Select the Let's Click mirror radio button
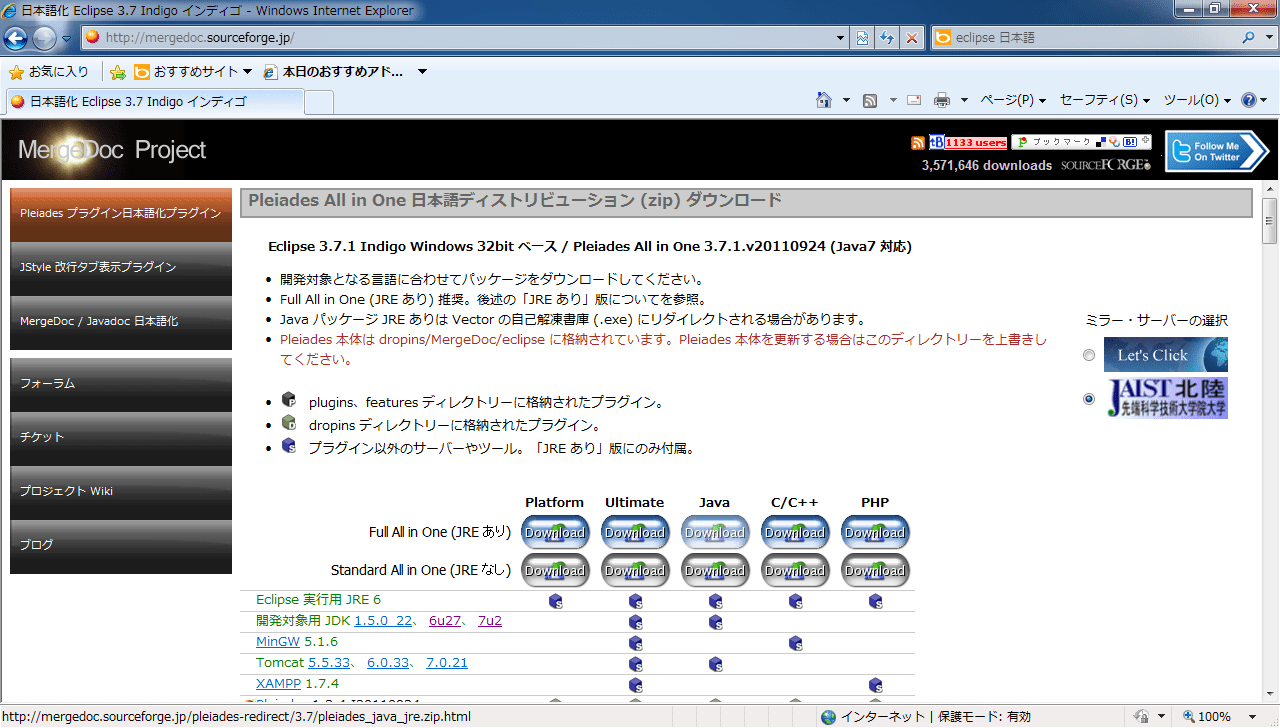Viewport: 1280px width, 728px height. 1089,355
